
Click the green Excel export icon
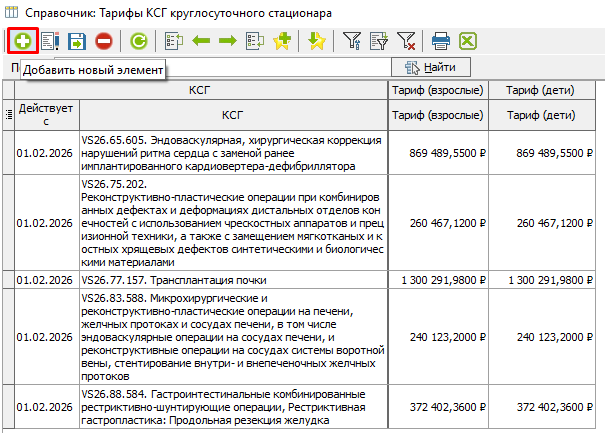click(468, 41)
